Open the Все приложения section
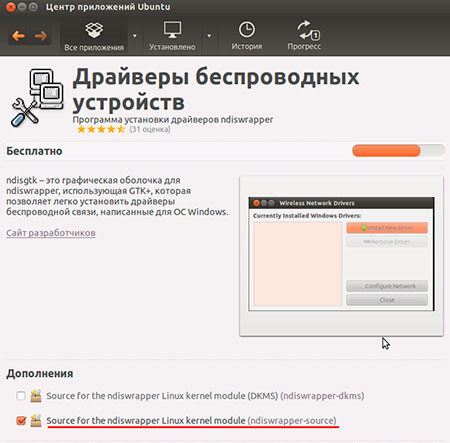This screenshot has width=450, height=443. 94,36
